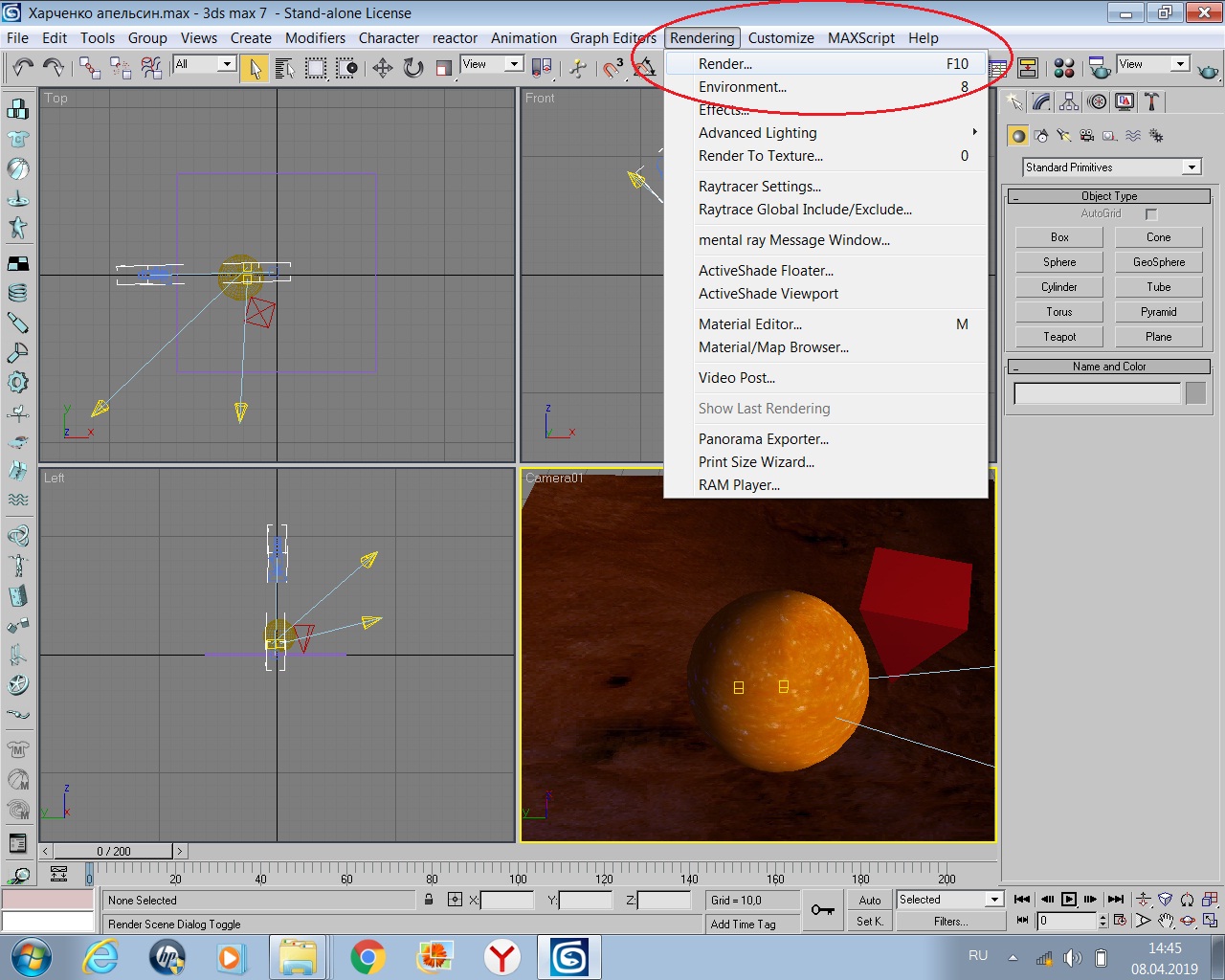Click the Use Pivot Point Center button
Image resolution: width=1225 pixels, height=980 pixels.
tap(542, 68)
